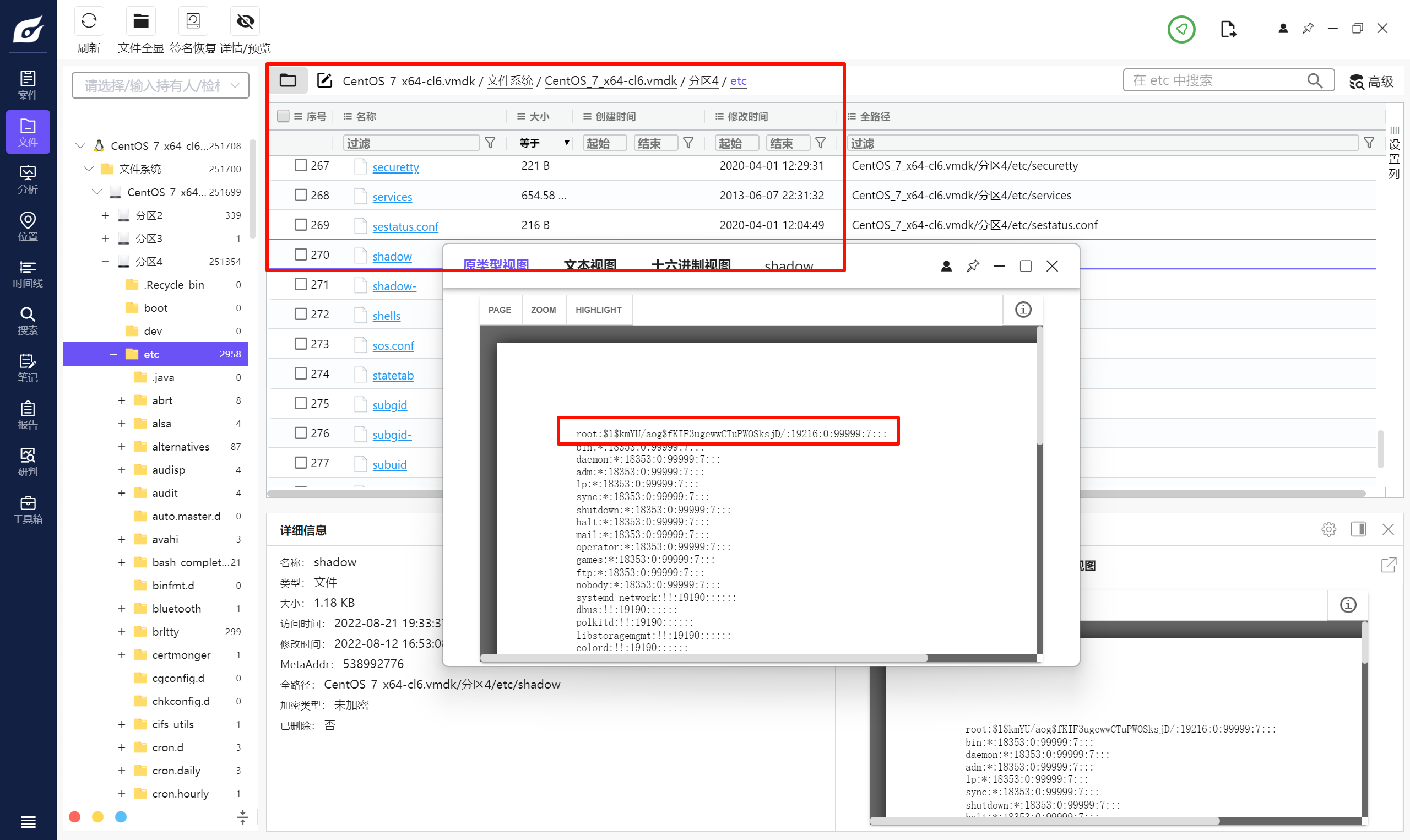This screenshot has width=1410, height=840.
Task: Click the 名称 filter funnel icon
Action: [490, 143]
